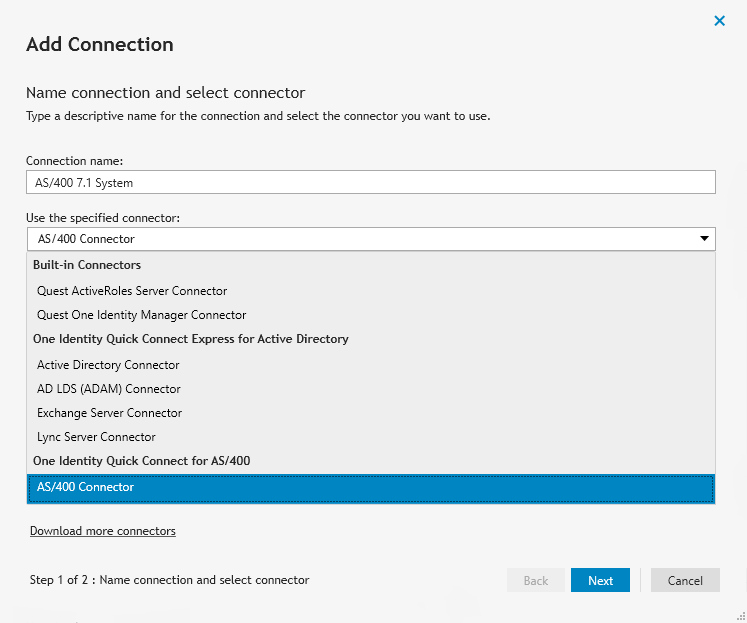Open the Download more connectors link
747x623 pixels.
pyautogui.click(x=103, y=531)
